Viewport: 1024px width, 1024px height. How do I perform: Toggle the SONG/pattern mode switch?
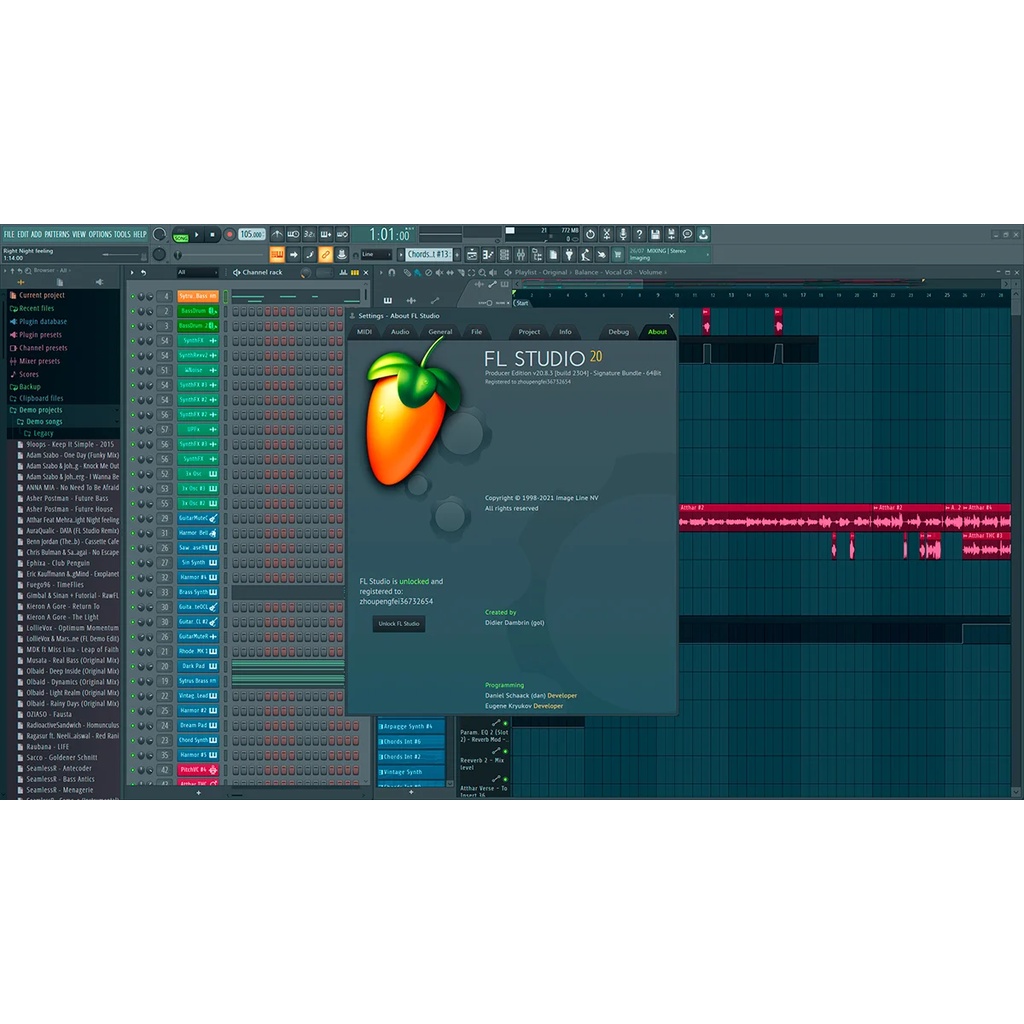pyautogui.click(x=181, y=236)
